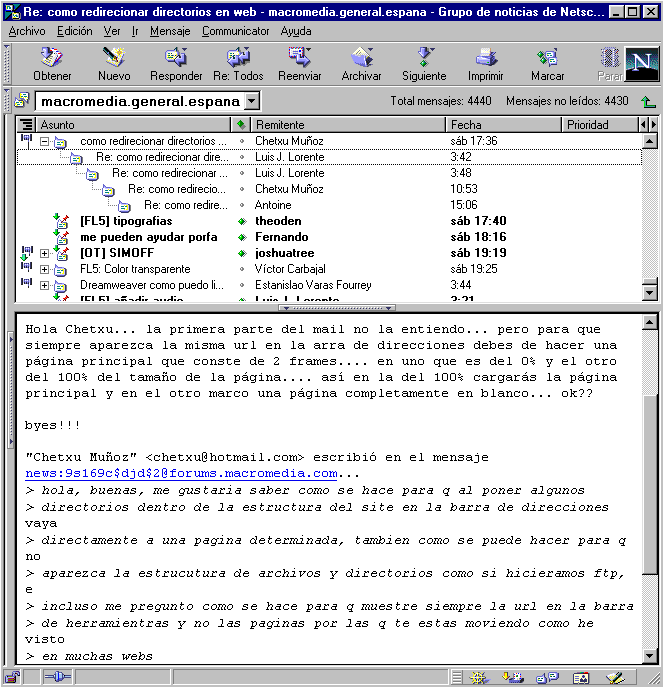Expand the Dreamweaver como puedo li... thread
Viewport: 663px width, 687px height.
pos(44,285)
